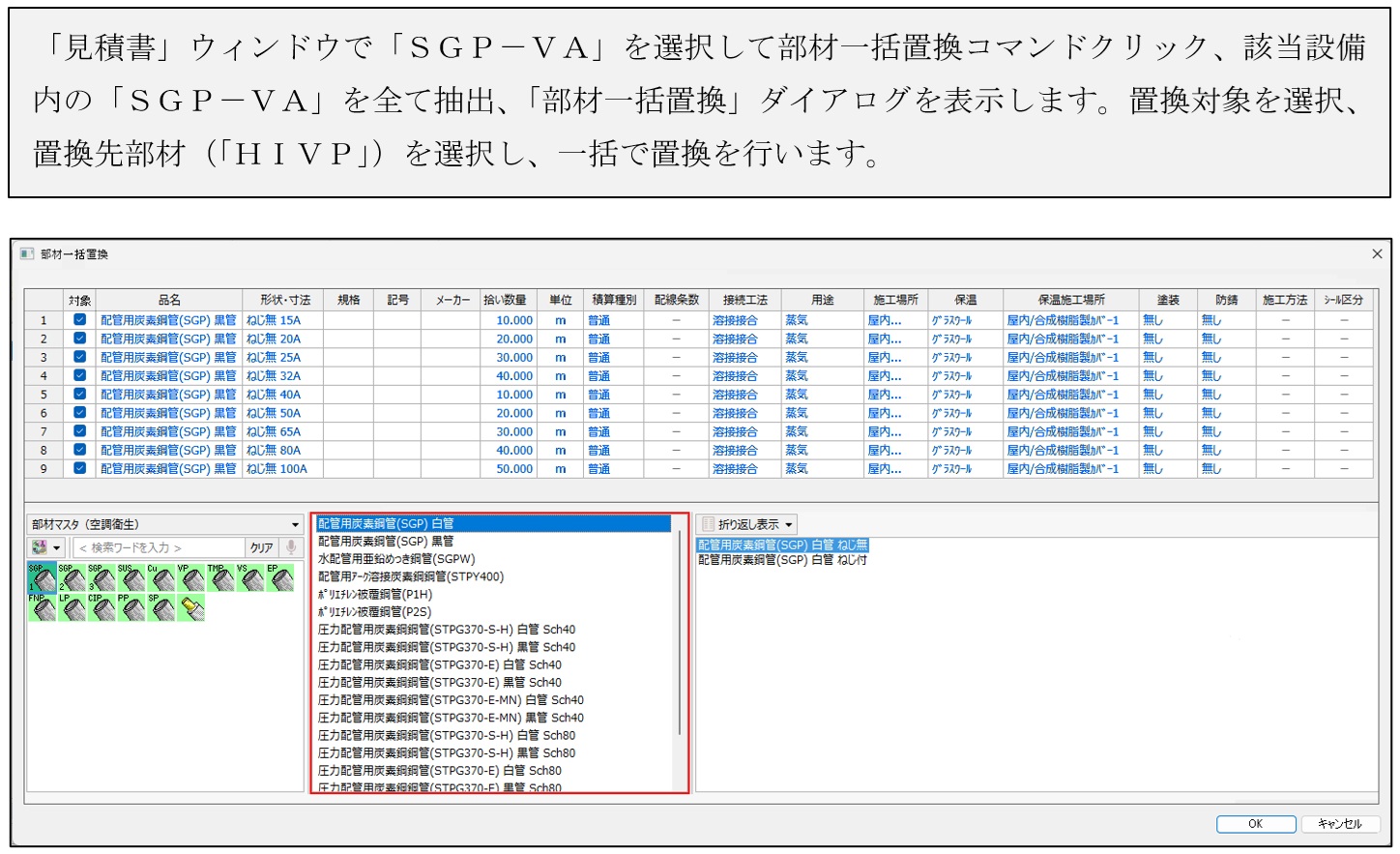1400x854 pixels.
Task: Select the TMP pipe icon
Action: (x=221, y=578)
